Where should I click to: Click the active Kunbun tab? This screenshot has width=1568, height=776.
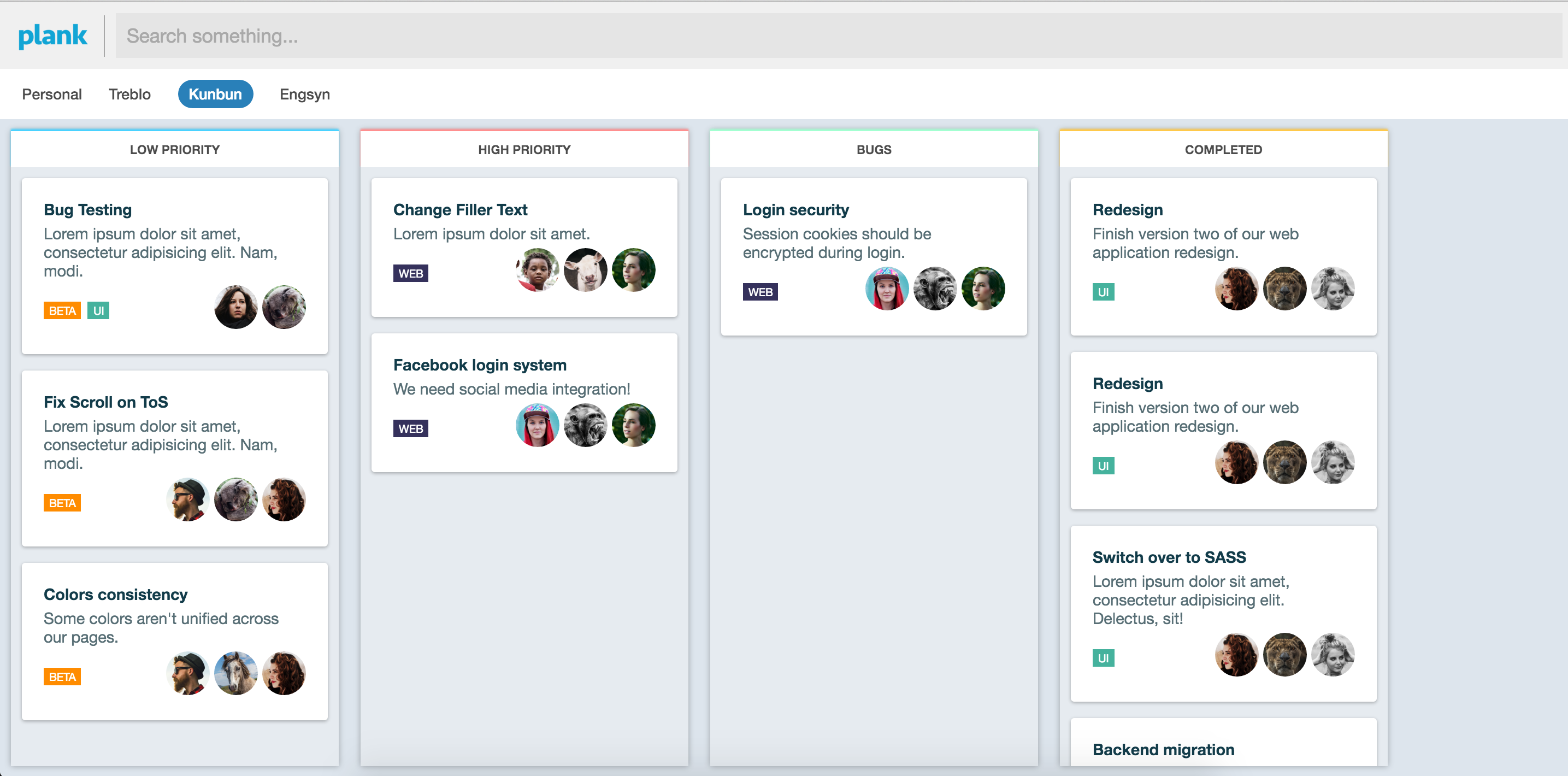pyautogui.click(x=215, y=95)
